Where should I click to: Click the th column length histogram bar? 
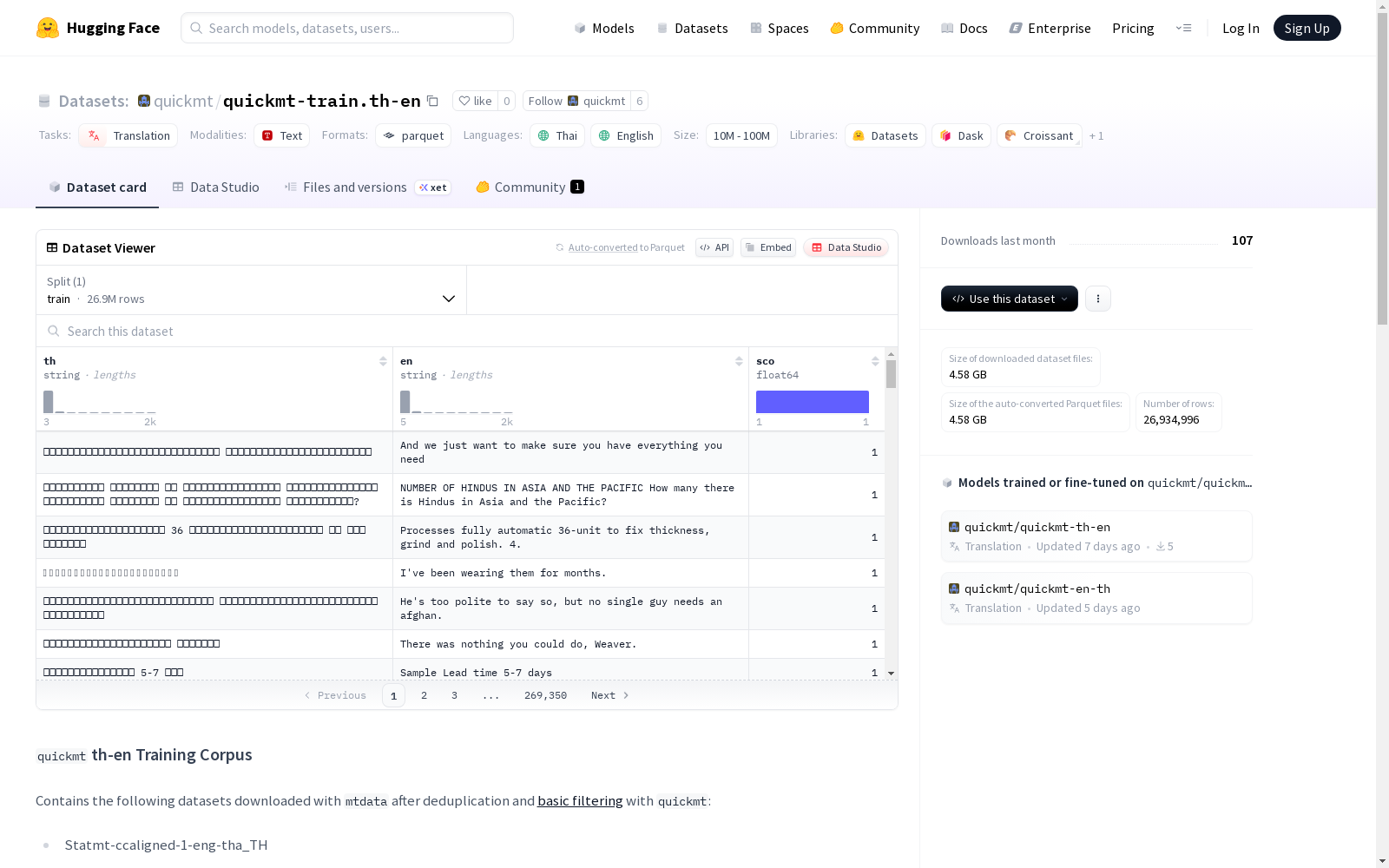[x=49, y=402]
